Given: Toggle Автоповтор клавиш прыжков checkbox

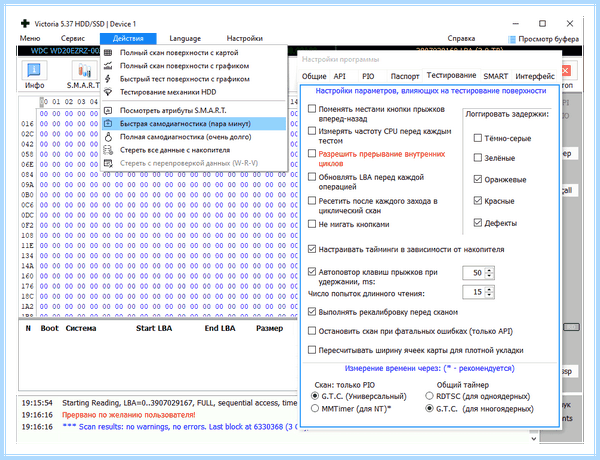Looking at the screenshot, I should (312, 272).
